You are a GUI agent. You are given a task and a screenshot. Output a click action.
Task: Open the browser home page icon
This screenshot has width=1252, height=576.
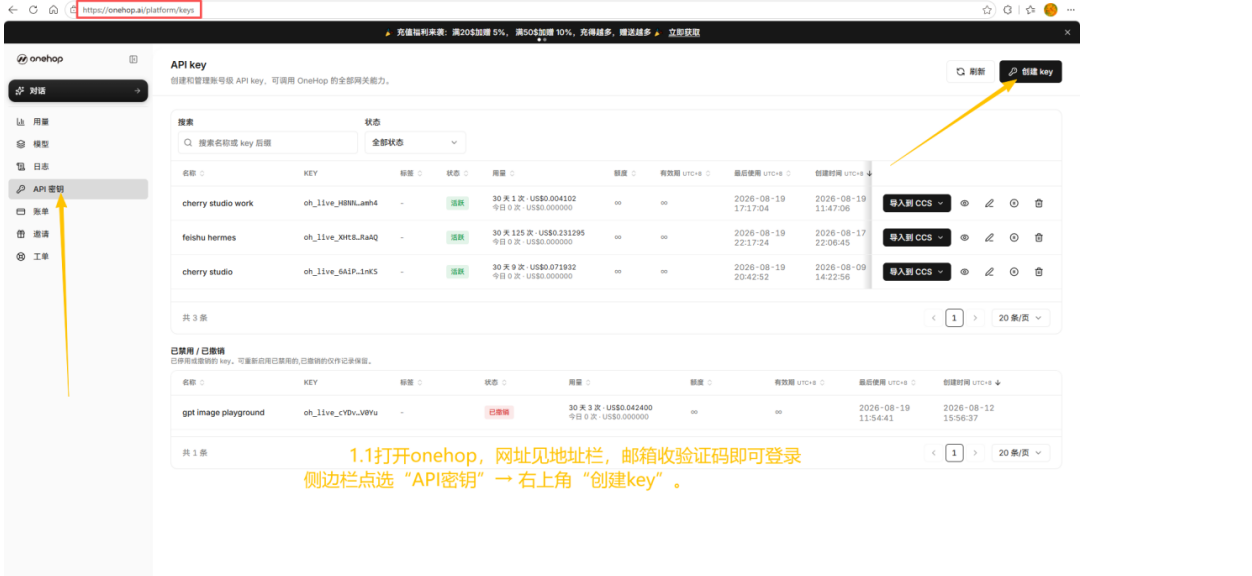point(53,9)
